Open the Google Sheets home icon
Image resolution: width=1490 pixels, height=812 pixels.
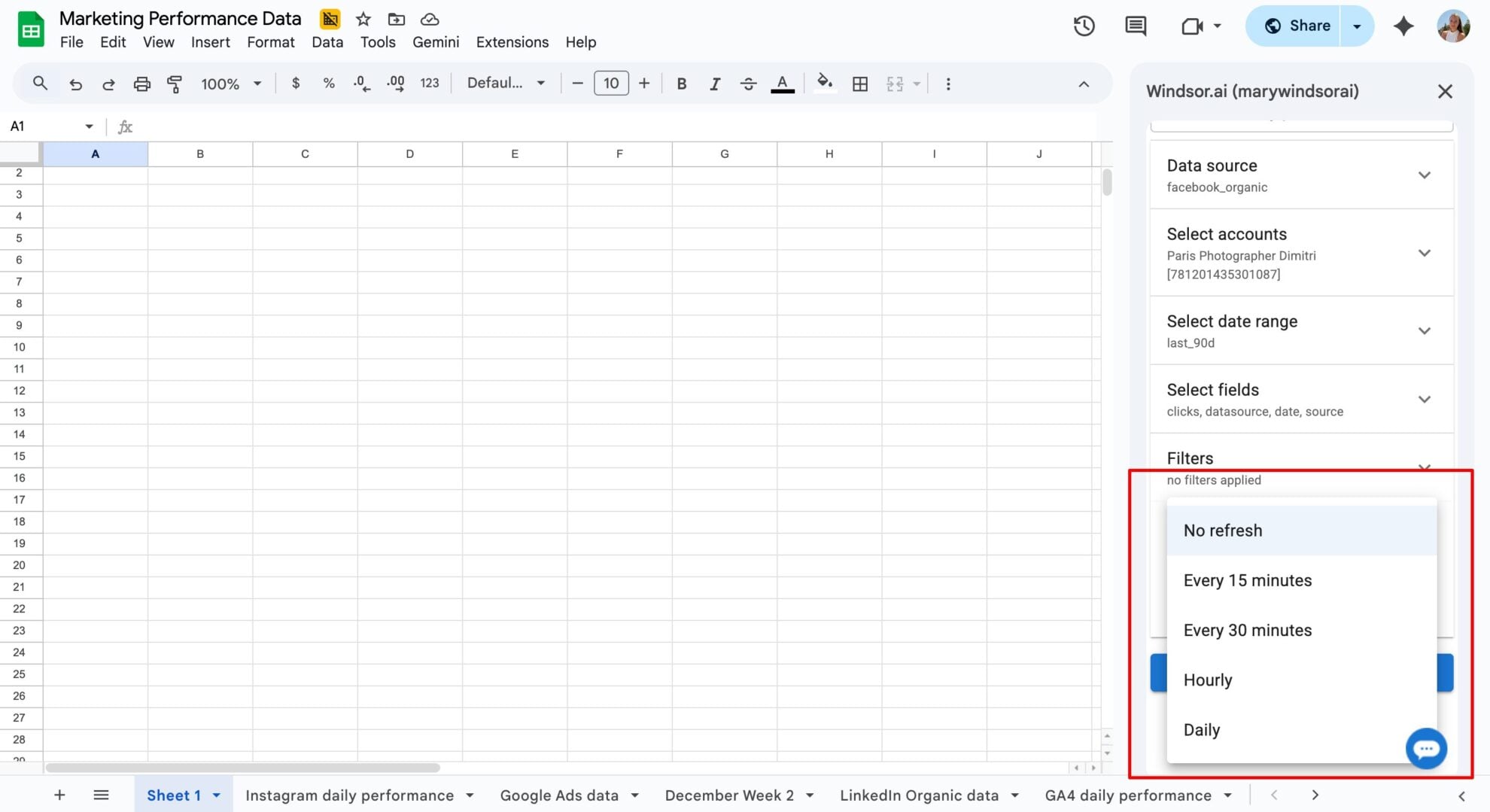pos(31,29)
